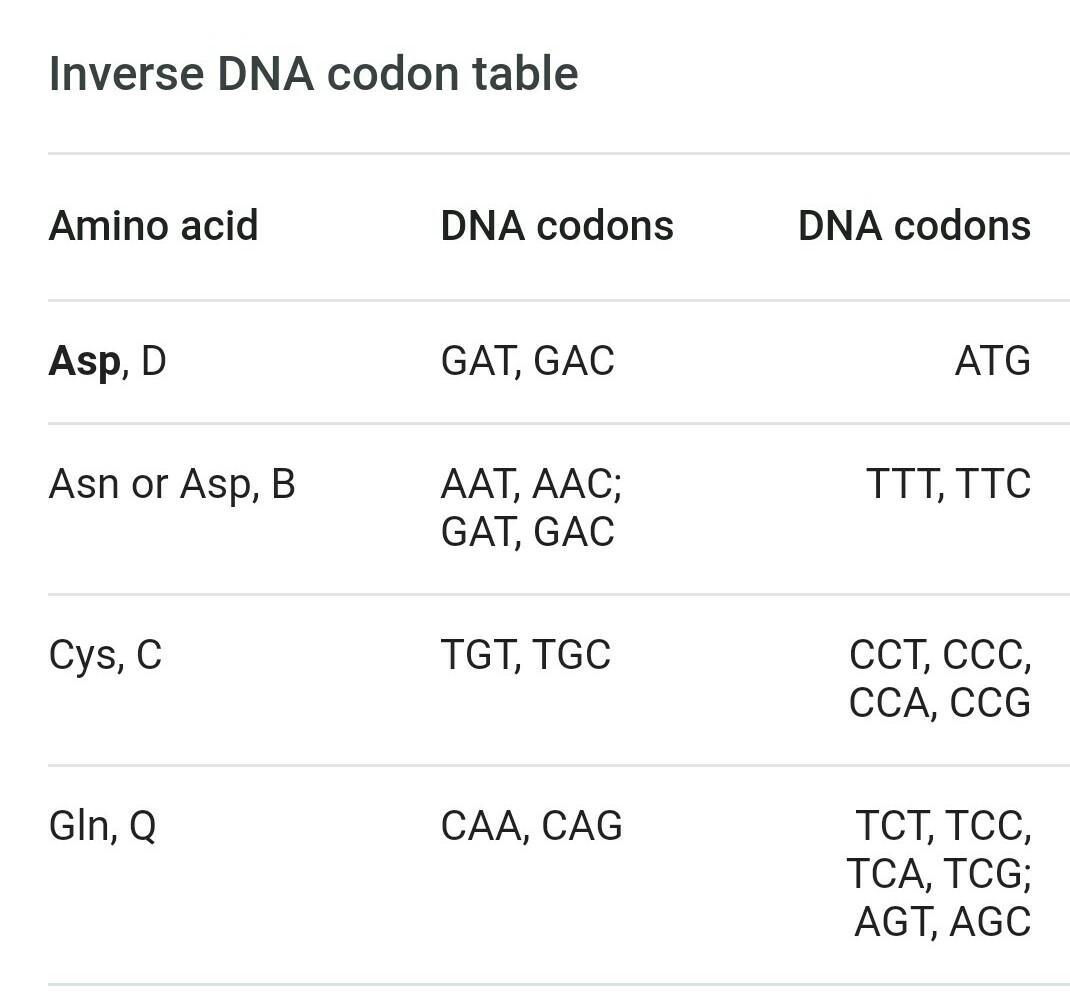Select the CCA, CCG codons line
1070x994 pixels.
coord(940,704)
